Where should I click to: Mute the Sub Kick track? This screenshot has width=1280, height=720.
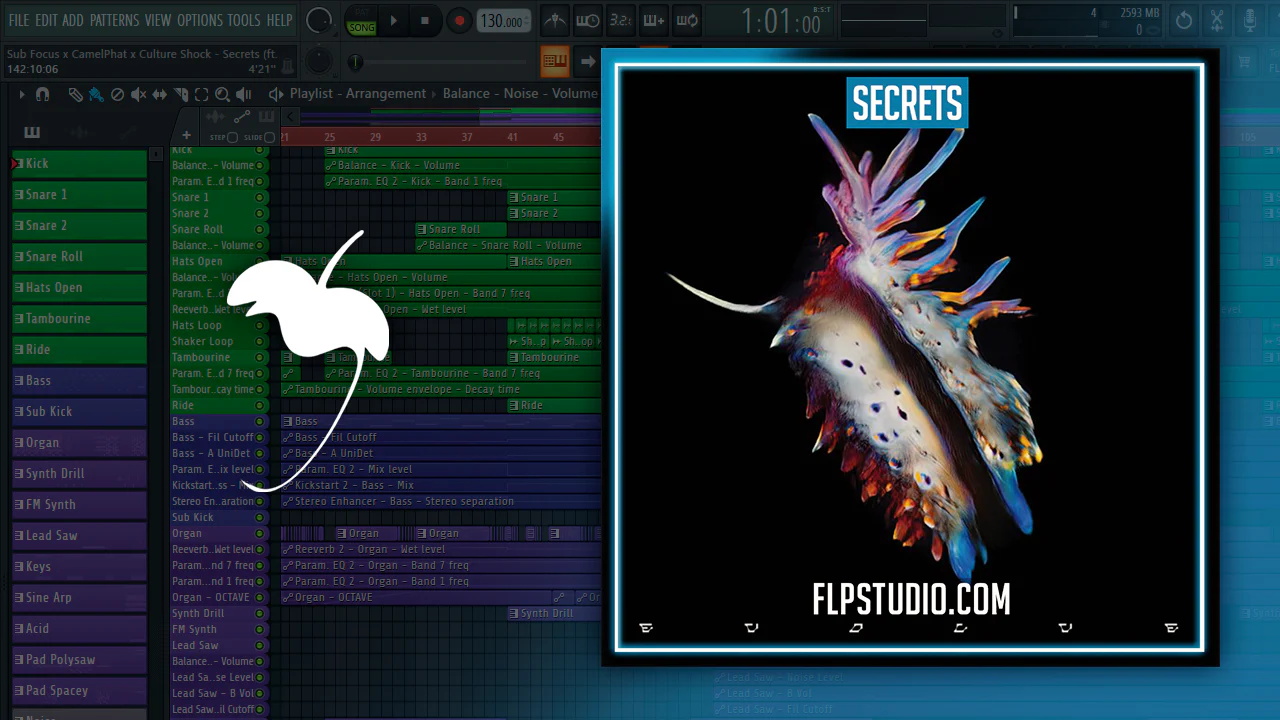(x=260, y=517)
